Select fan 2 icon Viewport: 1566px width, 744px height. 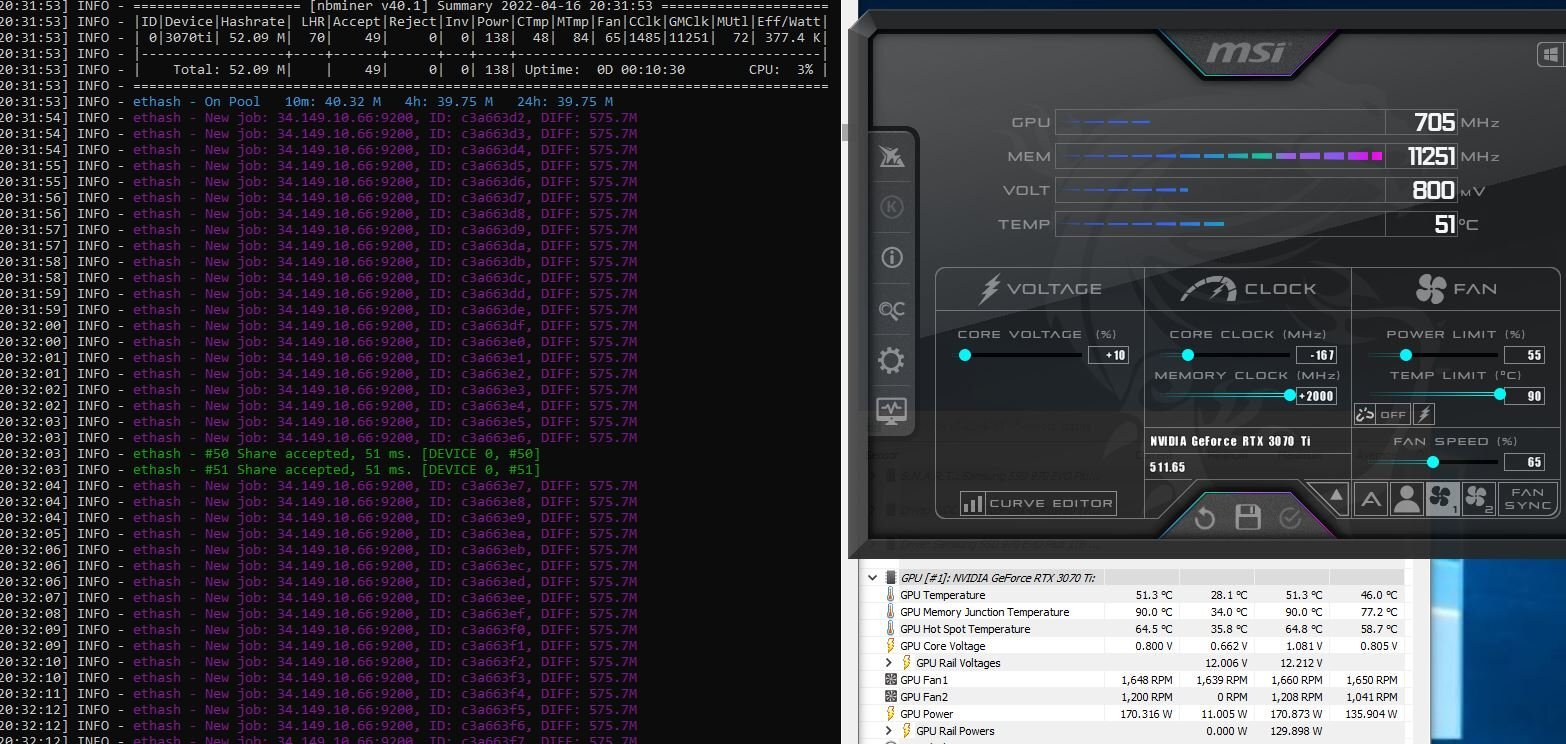pyautogui.click(x=1479, y=499)
